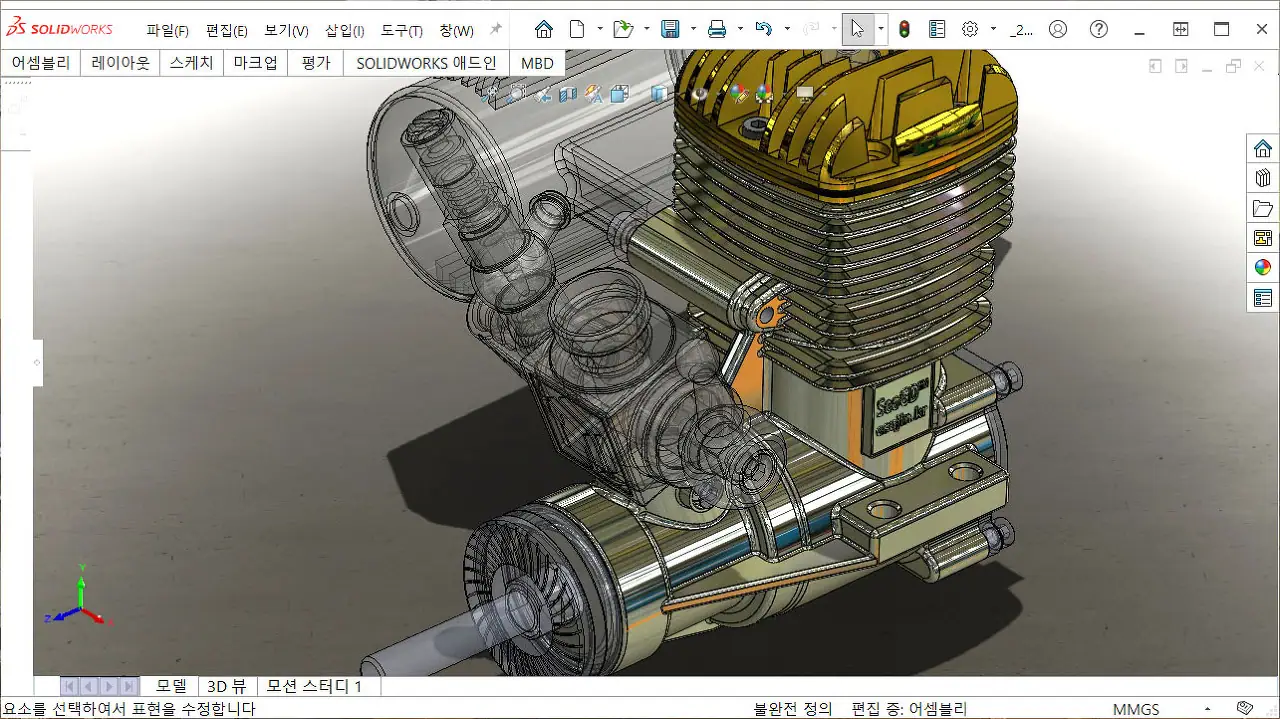
Task: Open the 삽입(I) menu
Action: pos(344,31)
